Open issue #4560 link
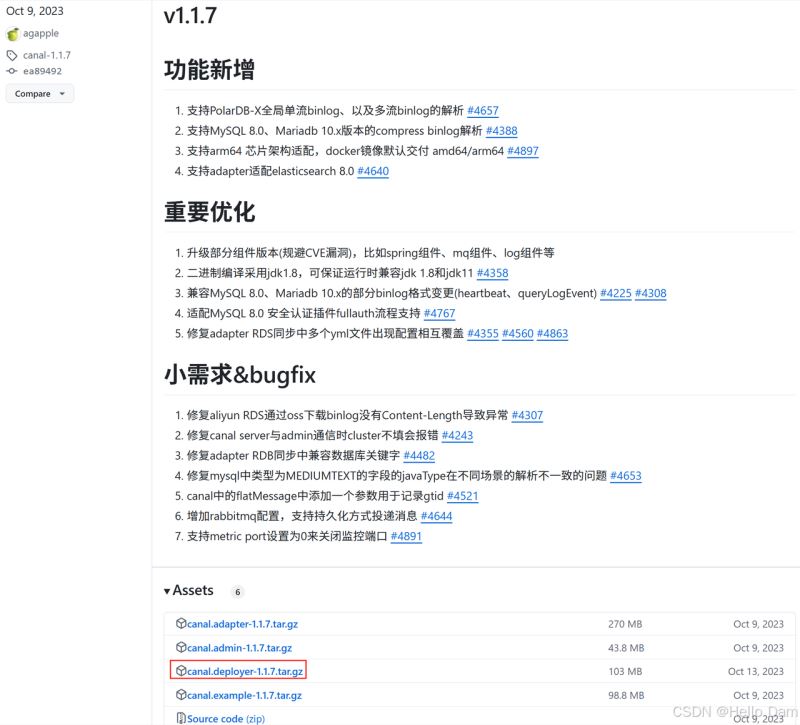 point(518,334)
